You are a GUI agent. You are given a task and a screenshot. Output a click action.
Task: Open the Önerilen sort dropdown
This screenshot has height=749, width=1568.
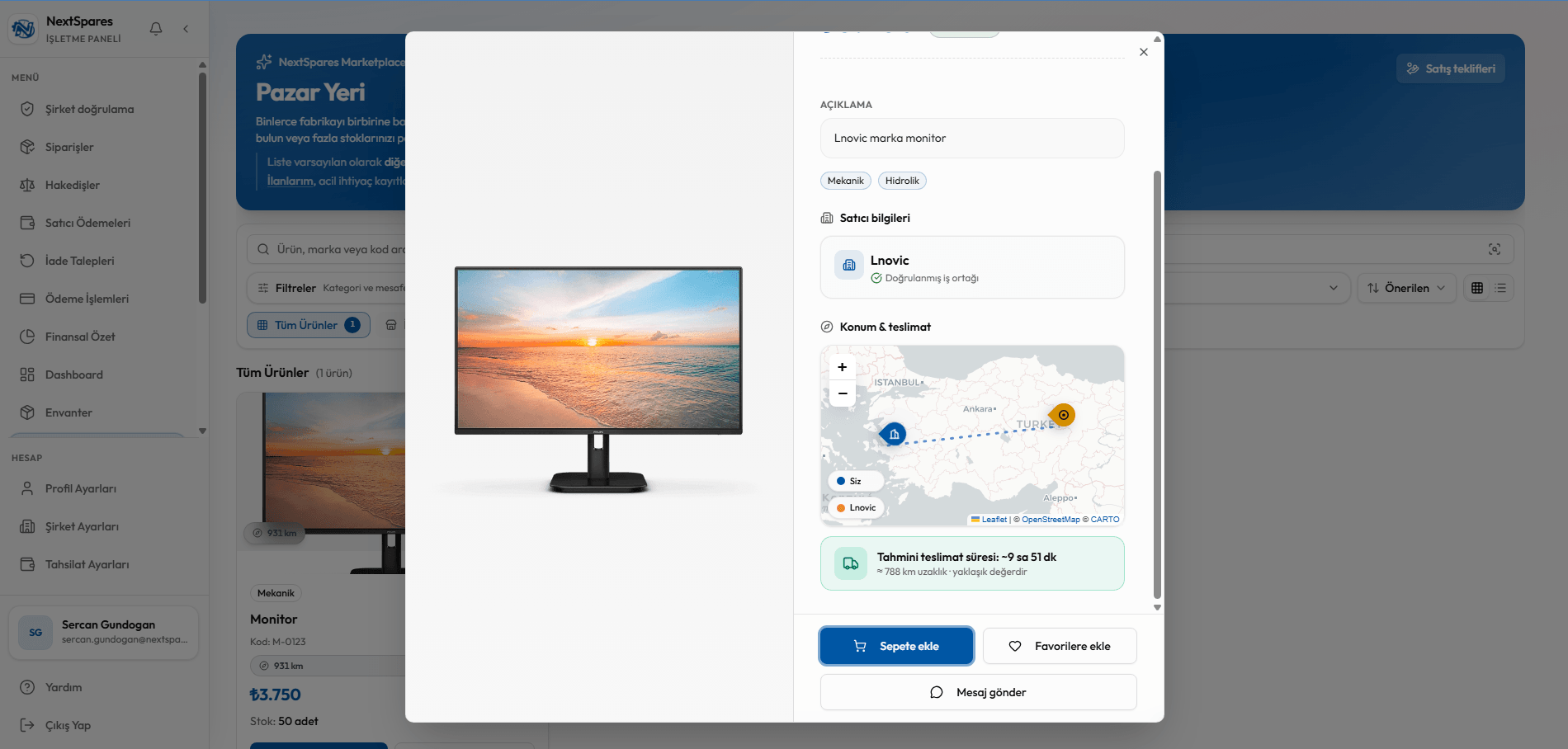pos(1406,288)
